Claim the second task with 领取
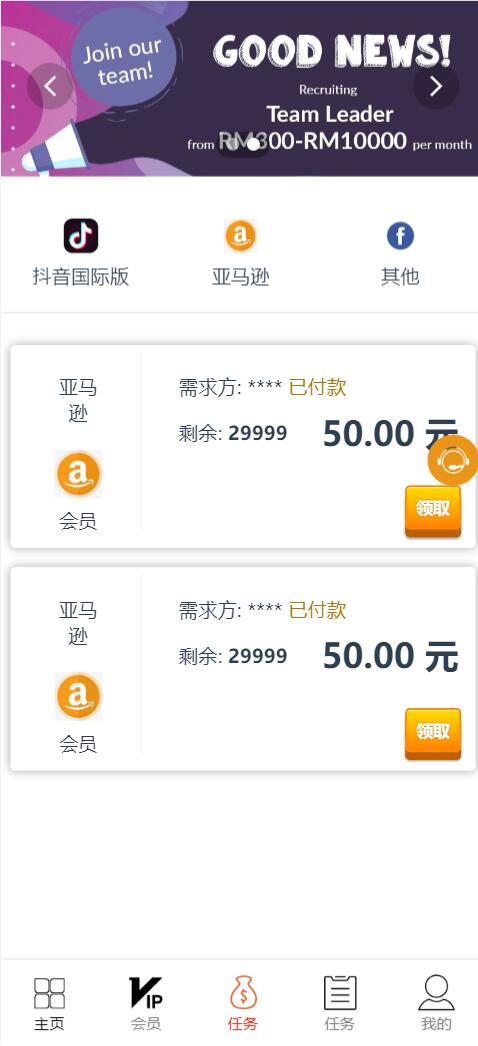Image resolution: width=478 pixels, height=1046 pixels. (433, 733)
